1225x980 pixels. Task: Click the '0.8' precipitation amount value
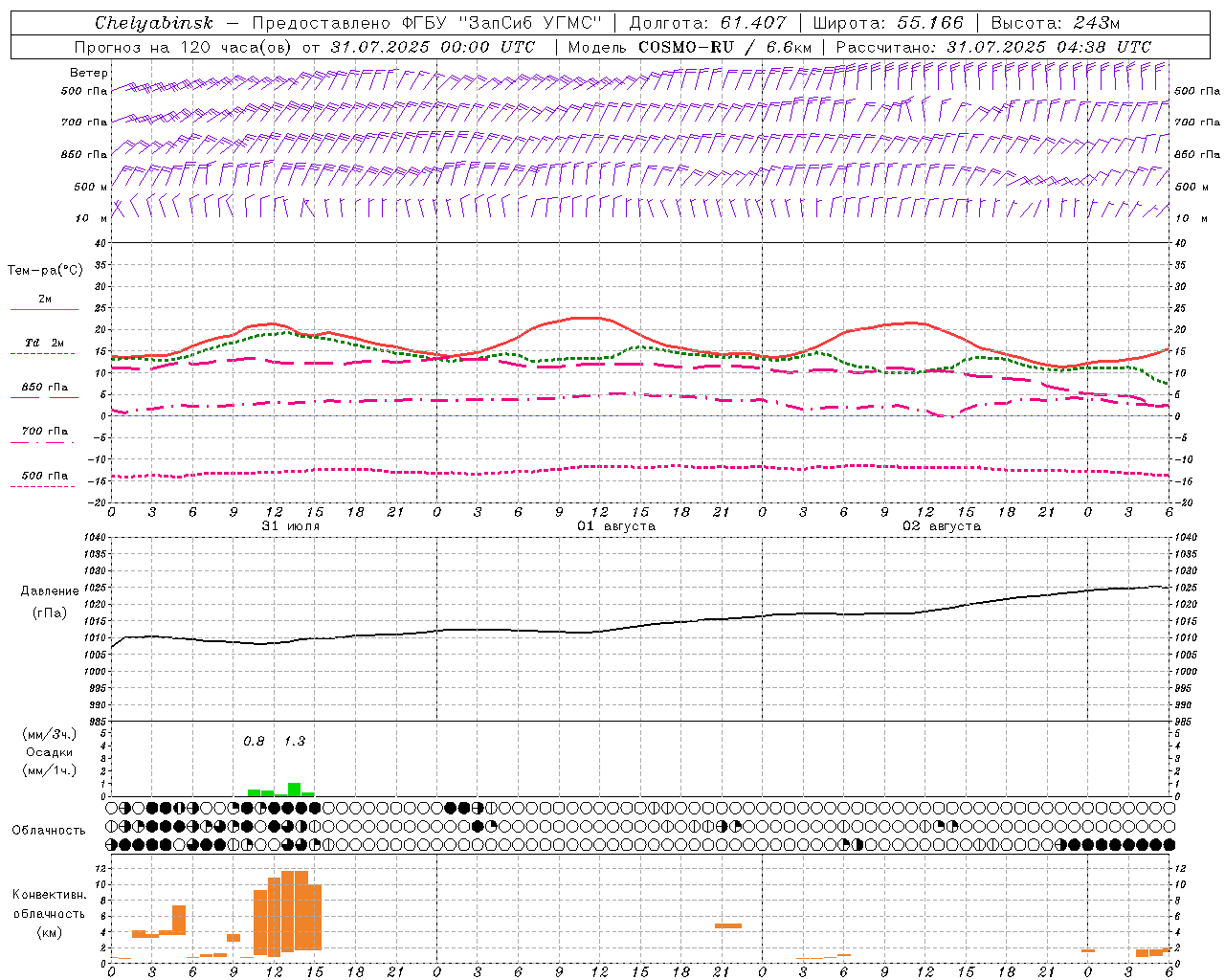pos(254,742)
